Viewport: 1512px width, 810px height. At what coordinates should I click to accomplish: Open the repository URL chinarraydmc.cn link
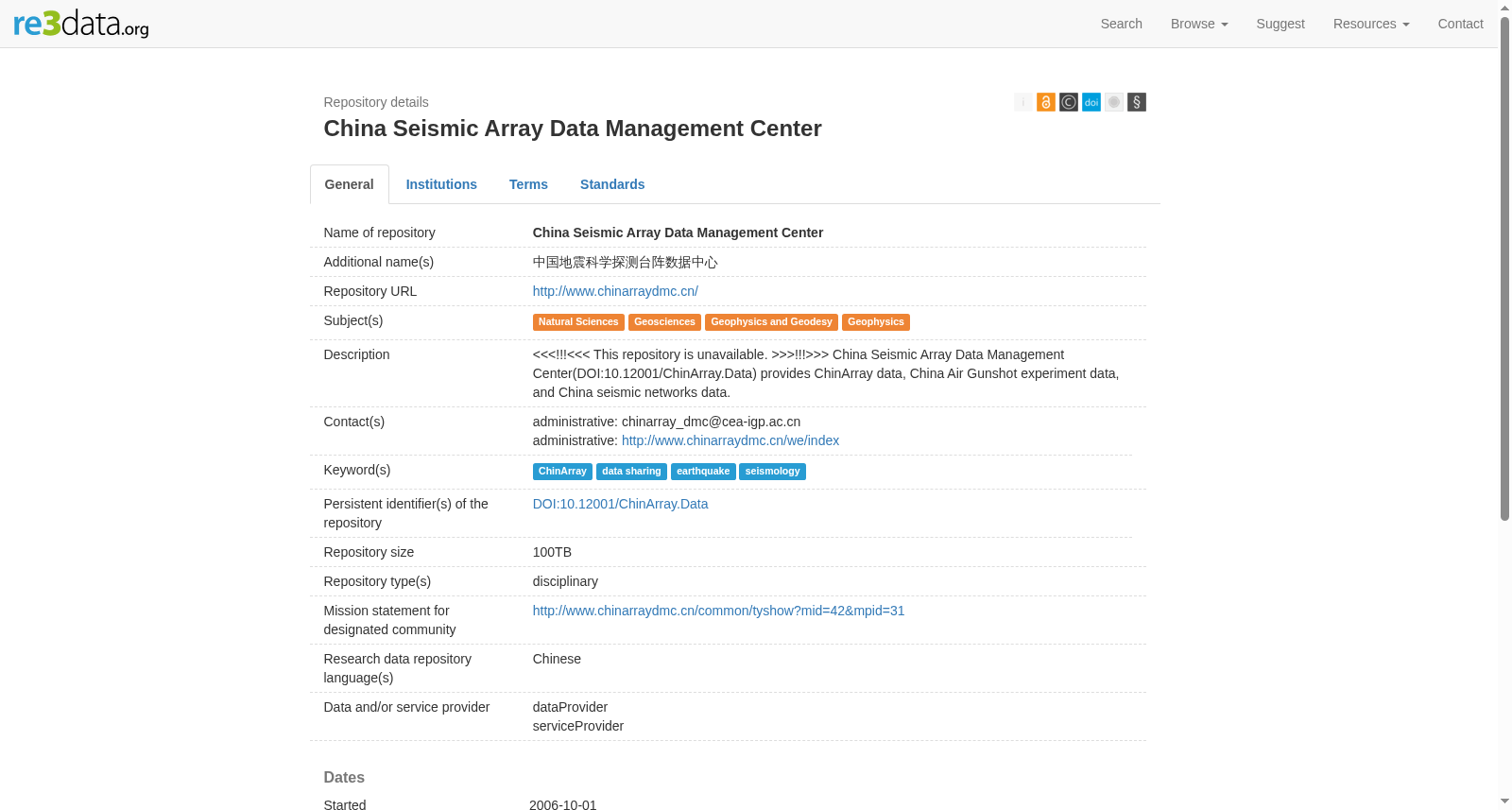[615, 291]
